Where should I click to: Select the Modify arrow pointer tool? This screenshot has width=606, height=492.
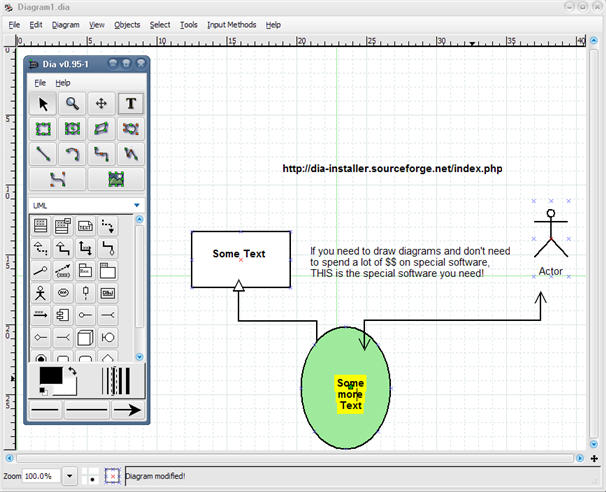(x=43, y=104)
